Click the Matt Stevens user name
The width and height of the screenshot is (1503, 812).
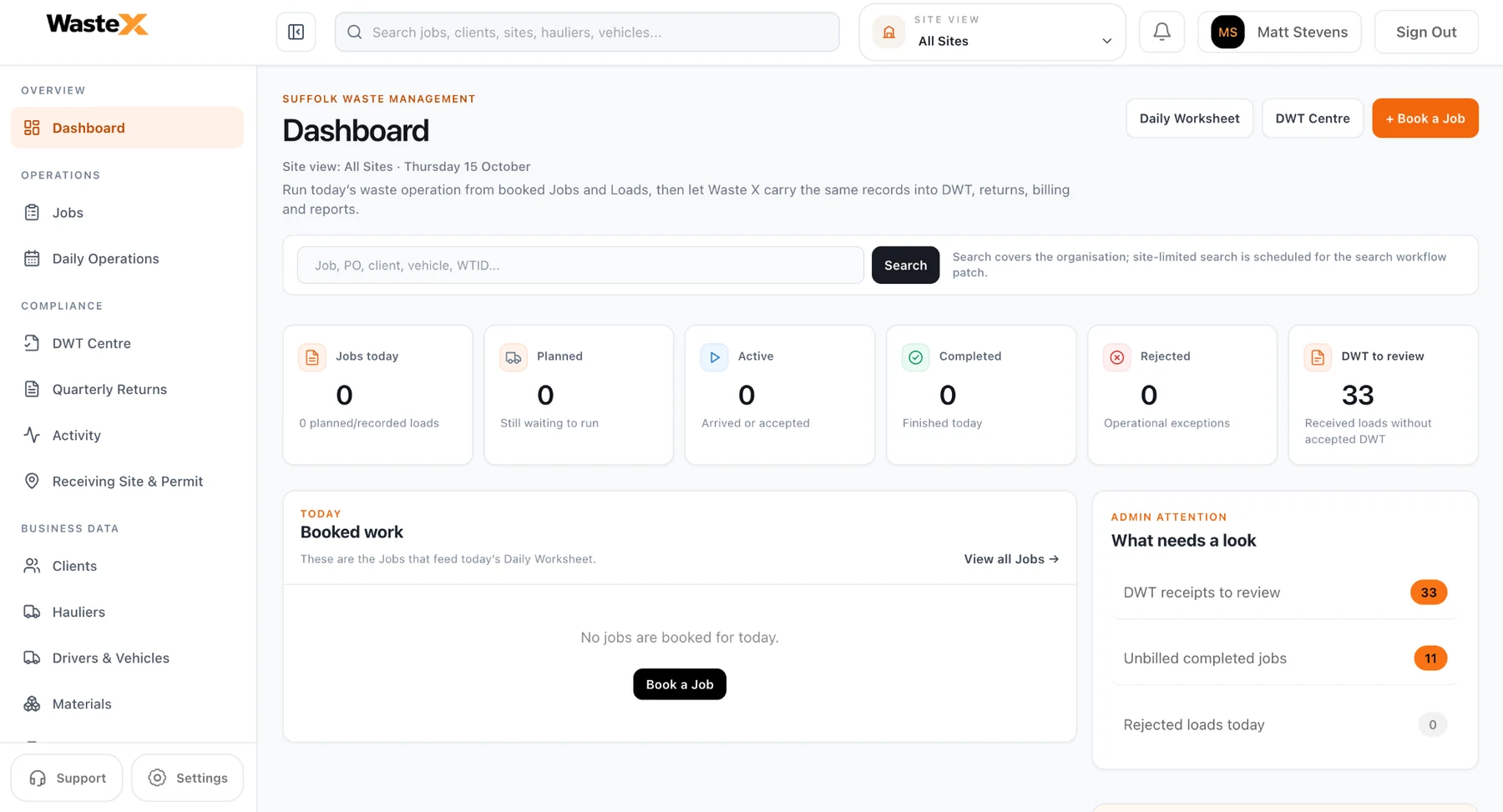coord(1303,32)
